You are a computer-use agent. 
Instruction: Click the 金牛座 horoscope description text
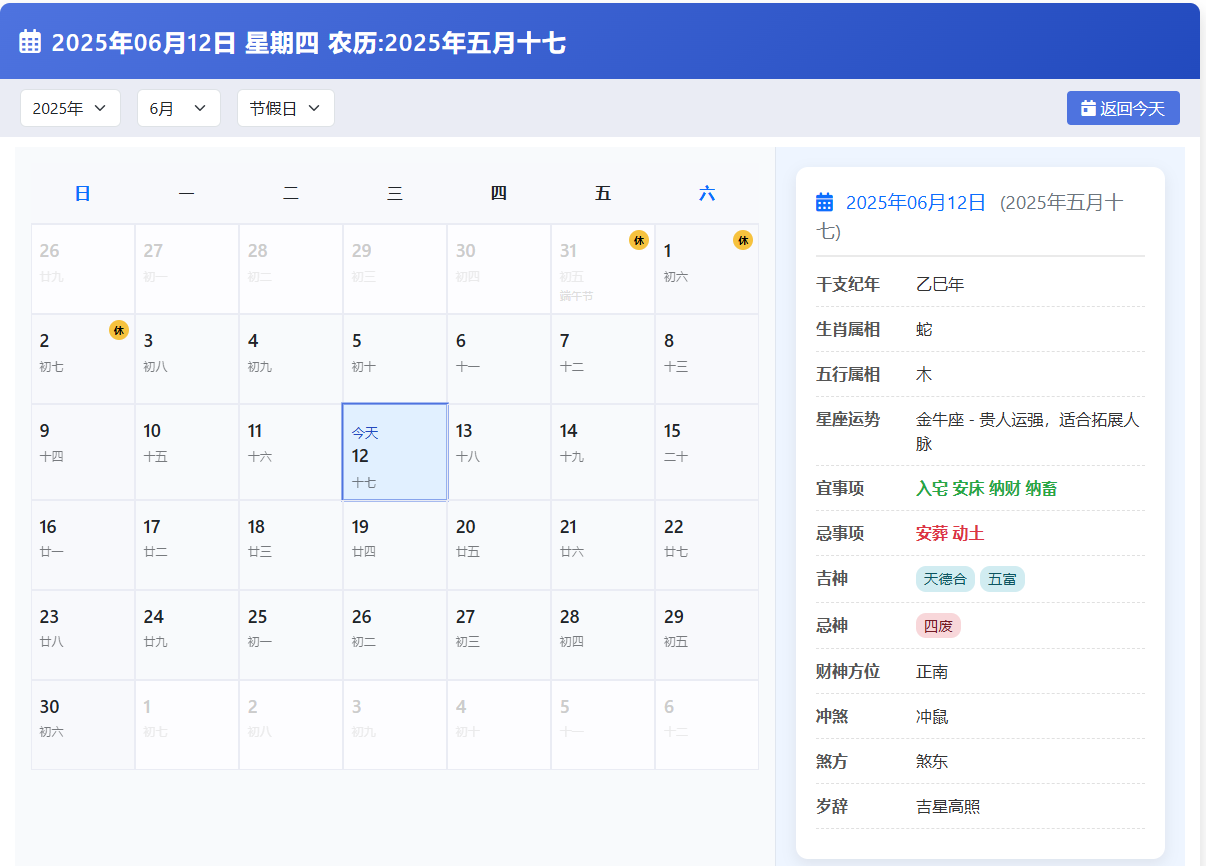tap(1027, 431)
